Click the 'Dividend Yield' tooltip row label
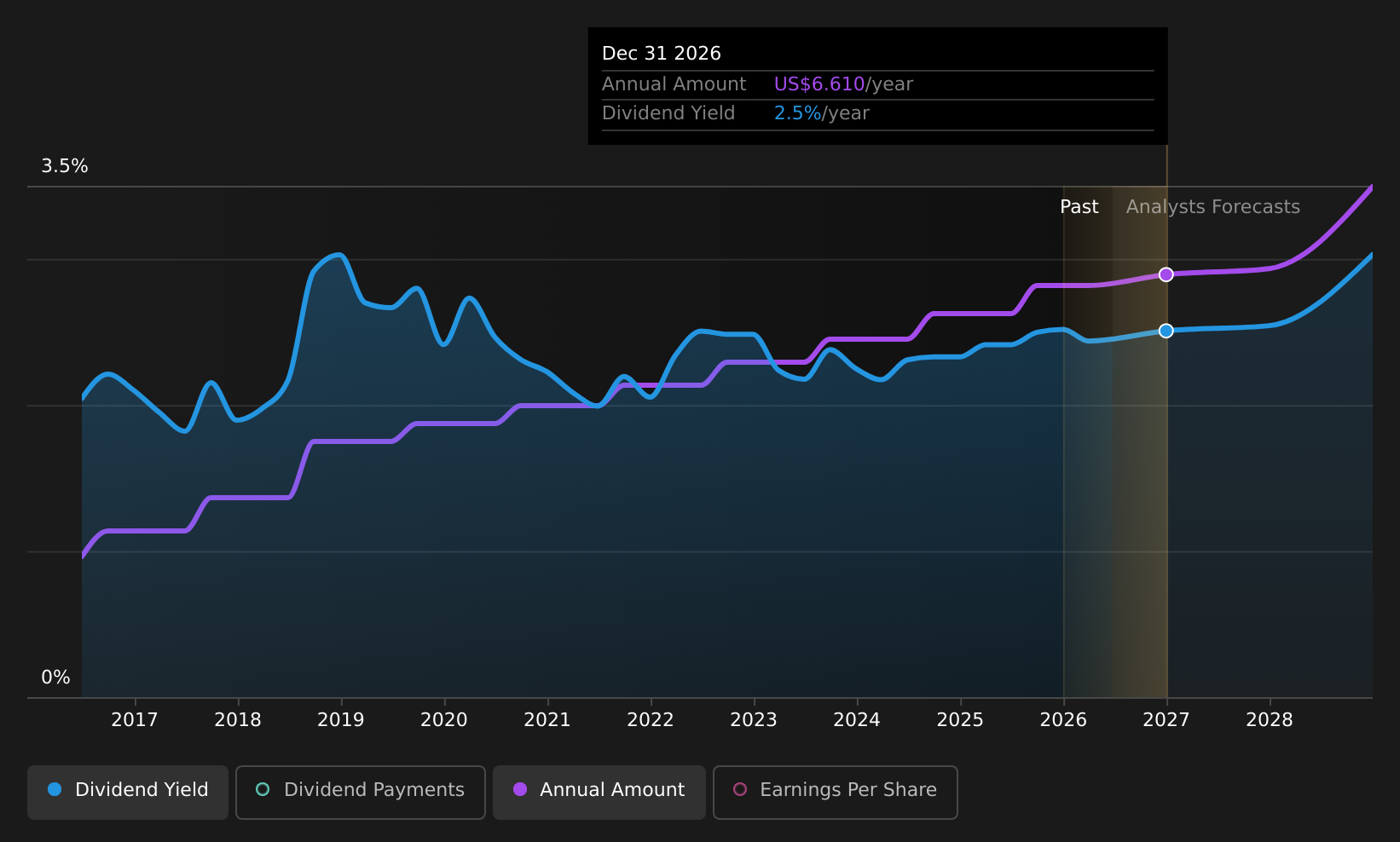This screenshot has width=1400, height=842. click(668, 113)
